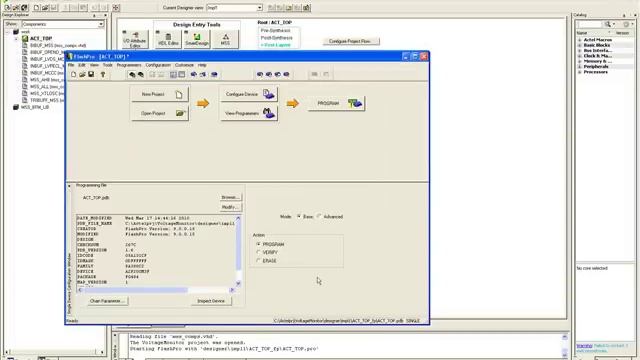Collapse the ACT_TOP tree node
The image size is (640, 360).
[x=16, y=38]
